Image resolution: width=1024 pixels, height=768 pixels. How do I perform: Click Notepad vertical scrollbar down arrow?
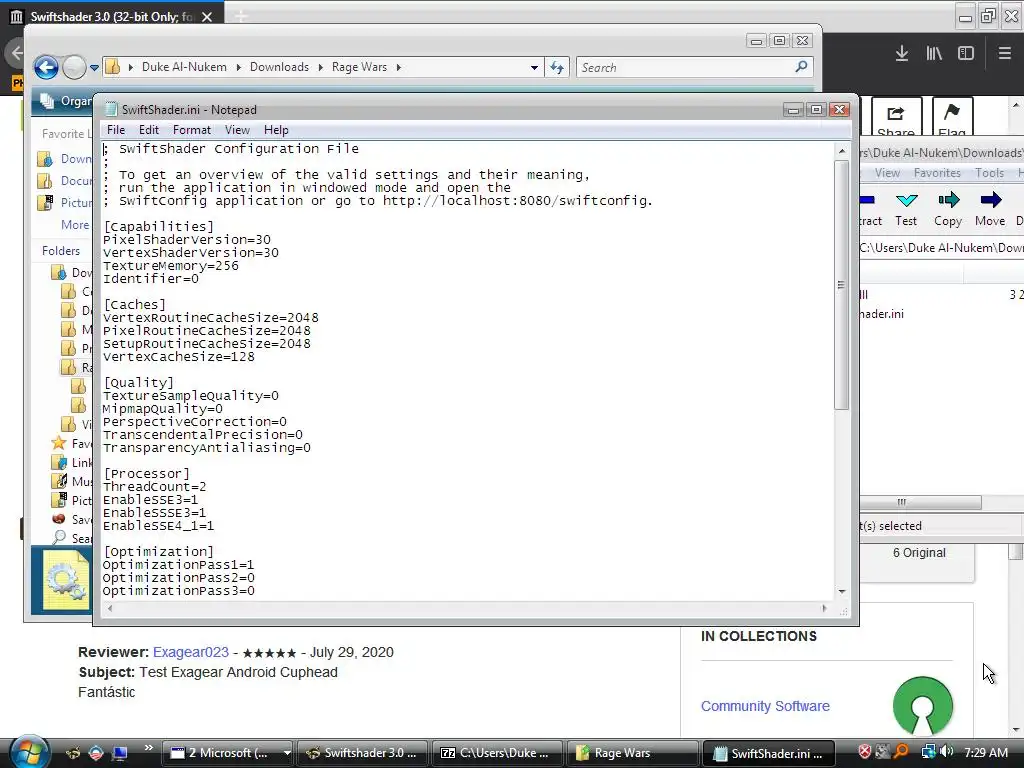click(842, 591)
